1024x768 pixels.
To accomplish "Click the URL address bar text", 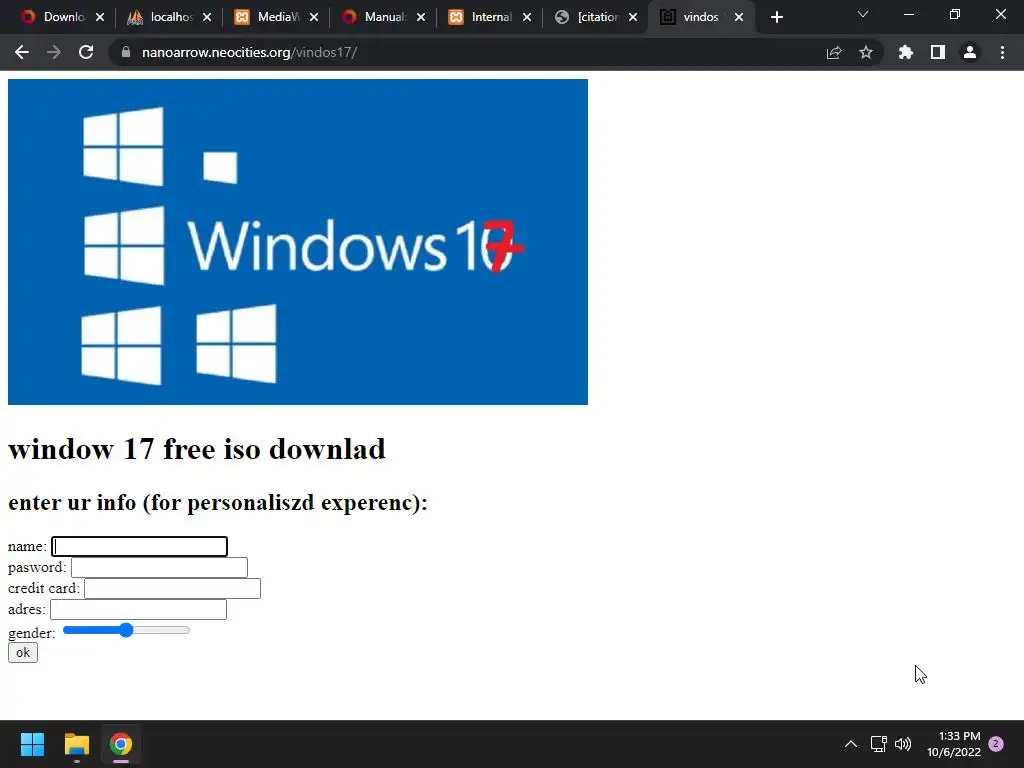I will point(249,52).
